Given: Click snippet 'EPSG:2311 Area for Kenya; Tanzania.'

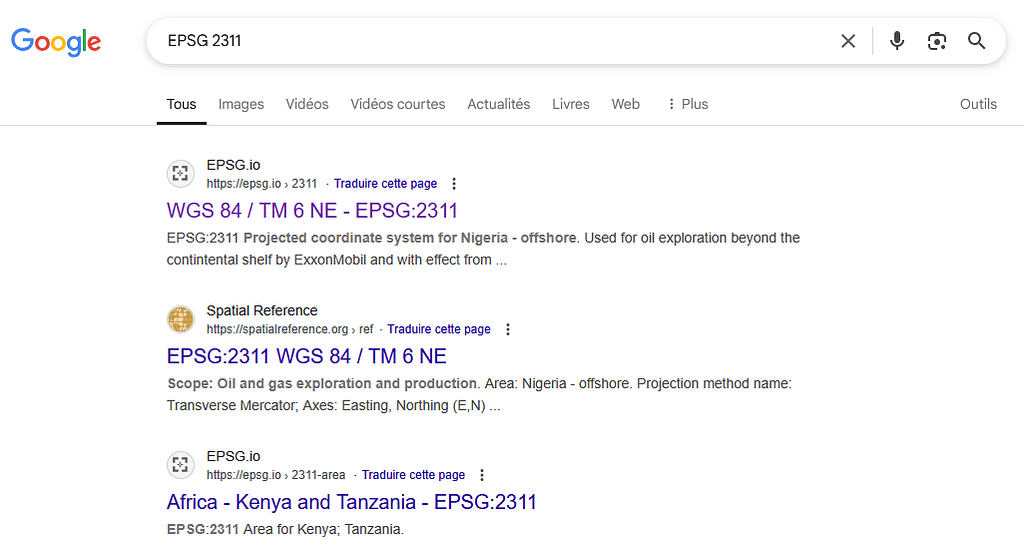Looking at the screenshot, I should pyautogui.click(x=285, y=529).
